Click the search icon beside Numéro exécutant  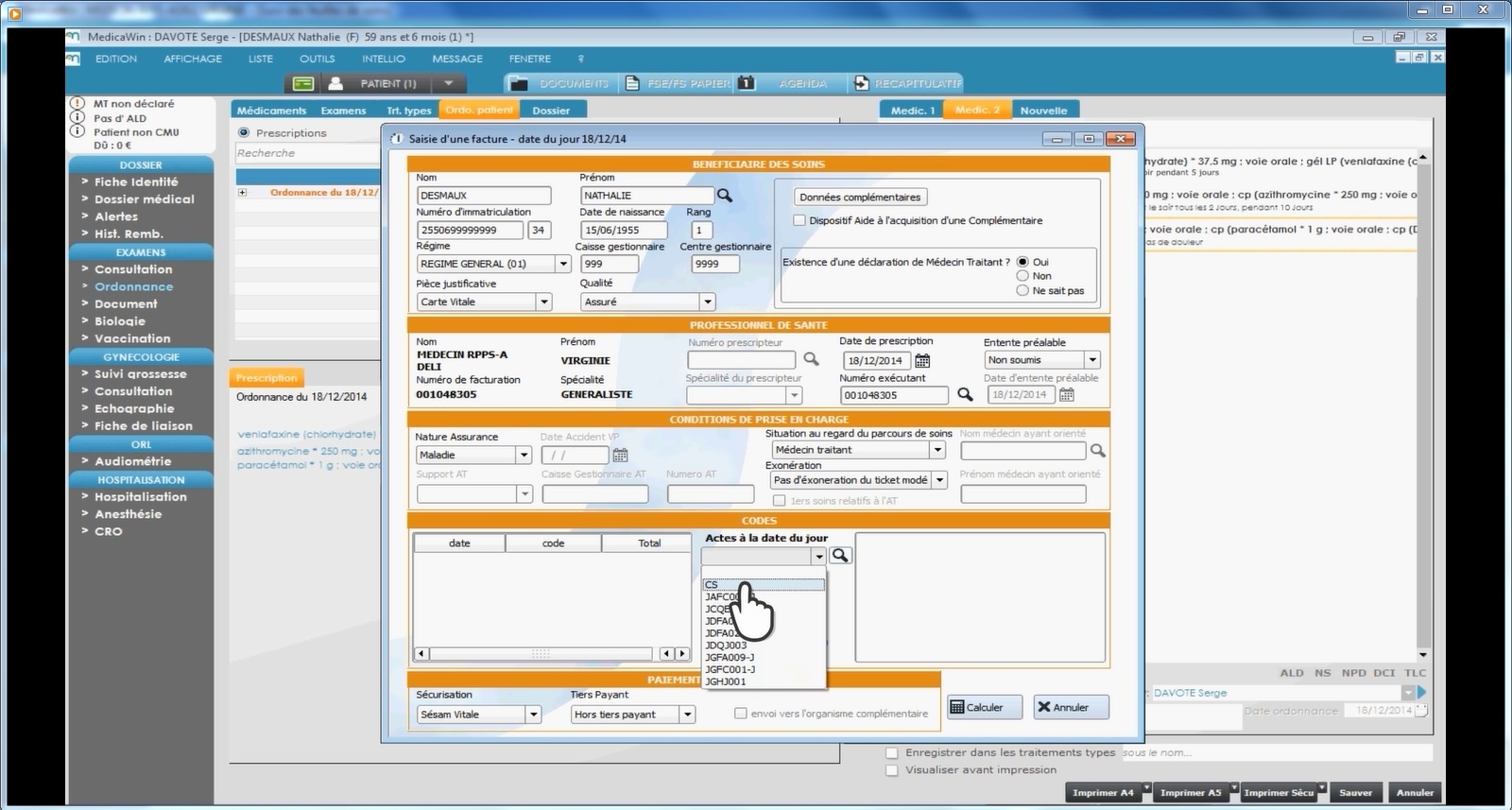click(965, 394)
